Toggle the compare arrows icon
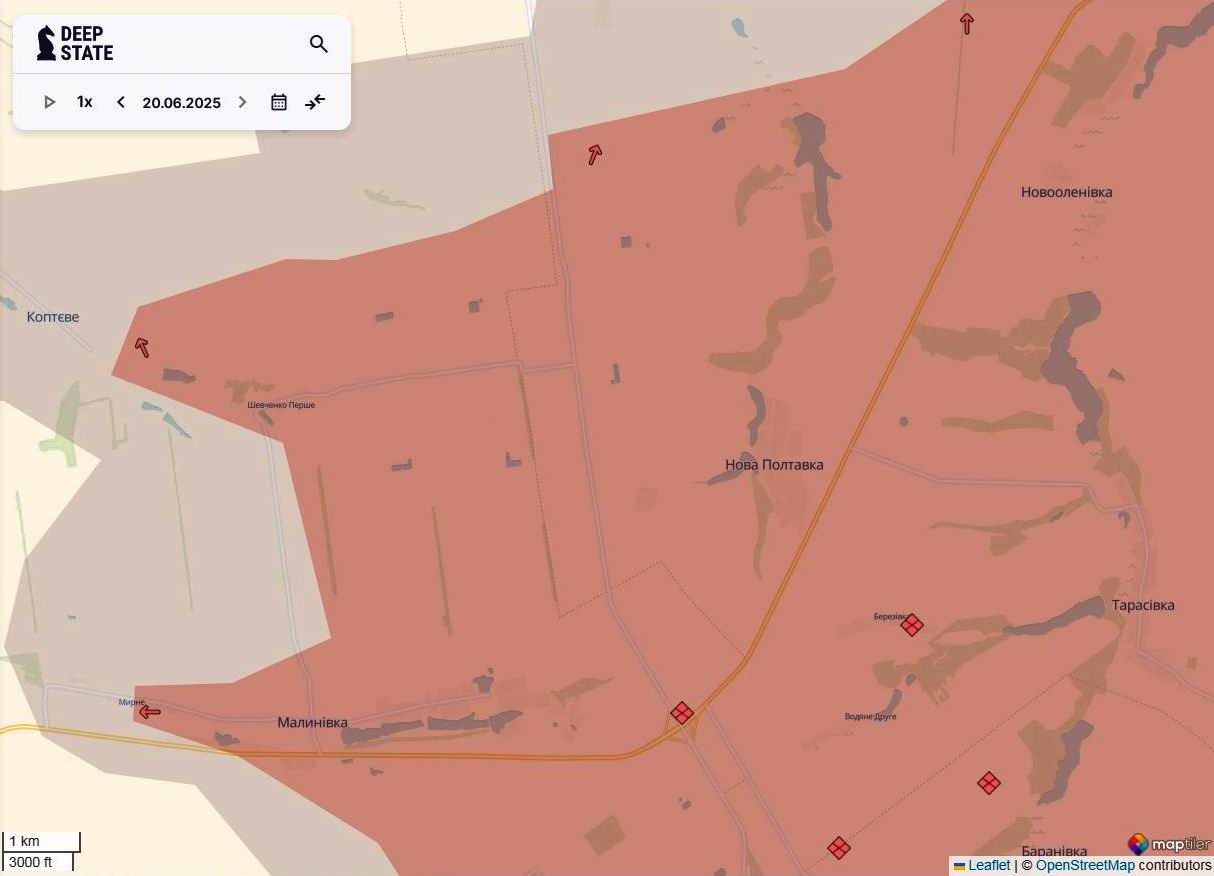Screen dimensions: 1214x876 point(315,102)
